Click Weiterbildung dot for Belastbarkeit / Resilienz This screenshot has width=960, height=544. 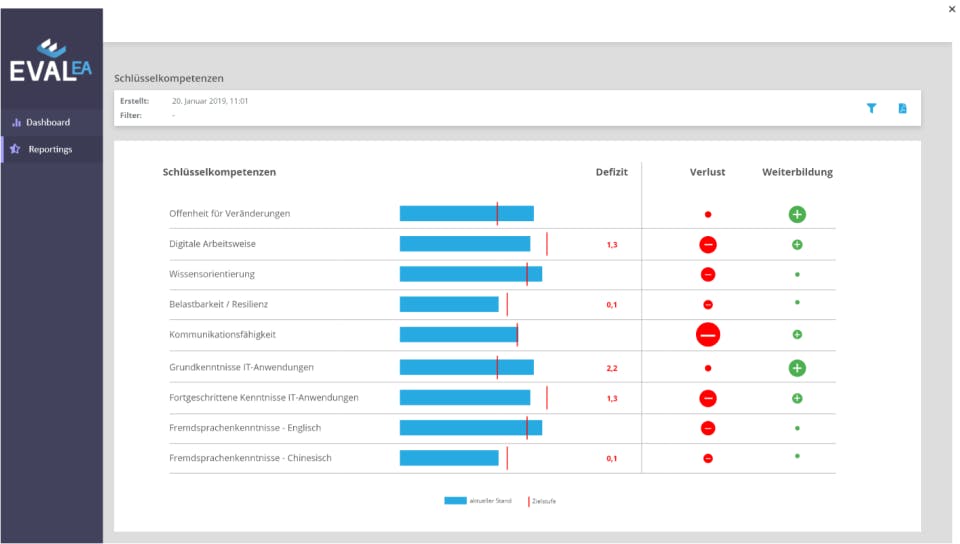click(797, 302)
